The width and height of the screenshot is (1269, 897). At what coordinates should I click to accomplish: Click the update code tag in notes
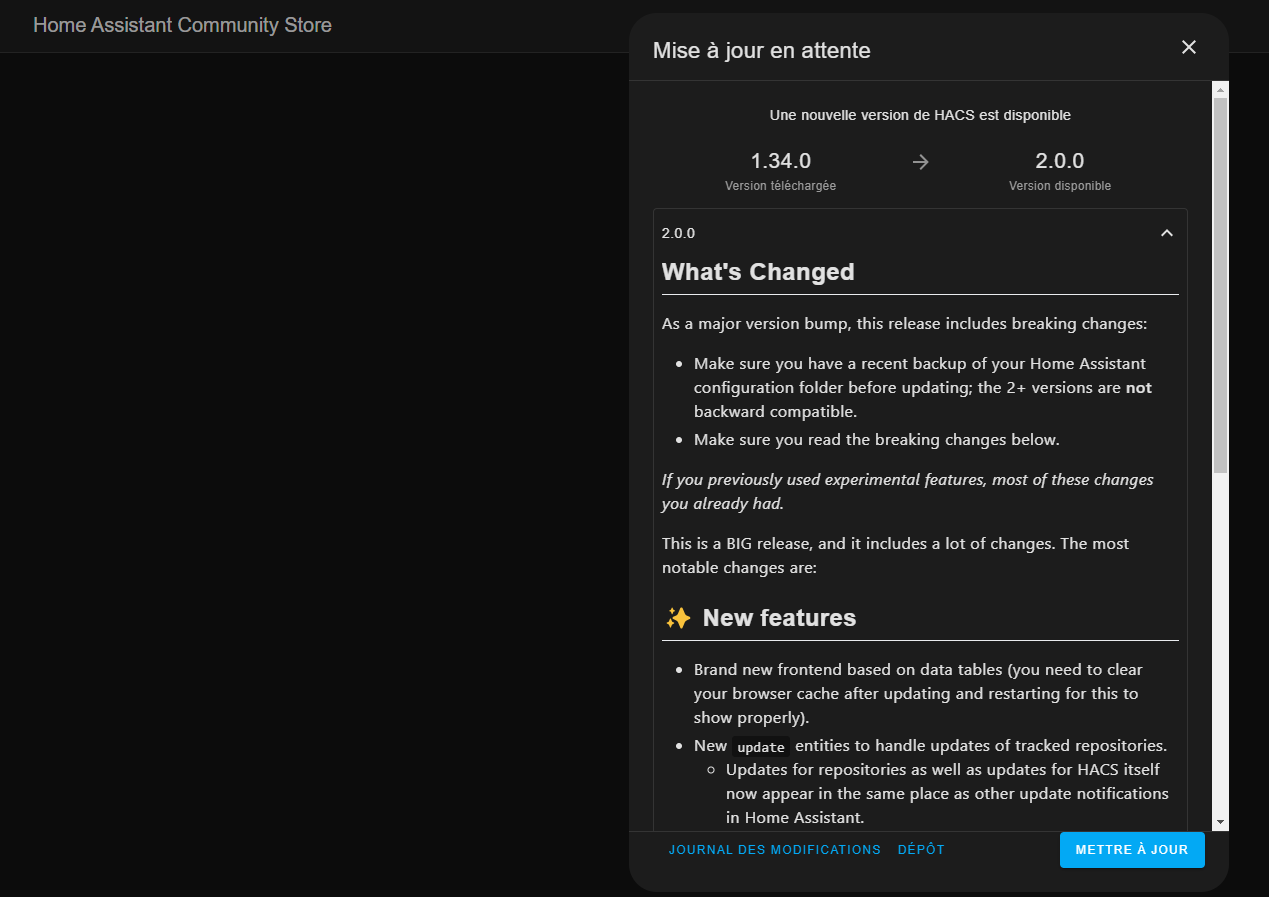(761, 747)
